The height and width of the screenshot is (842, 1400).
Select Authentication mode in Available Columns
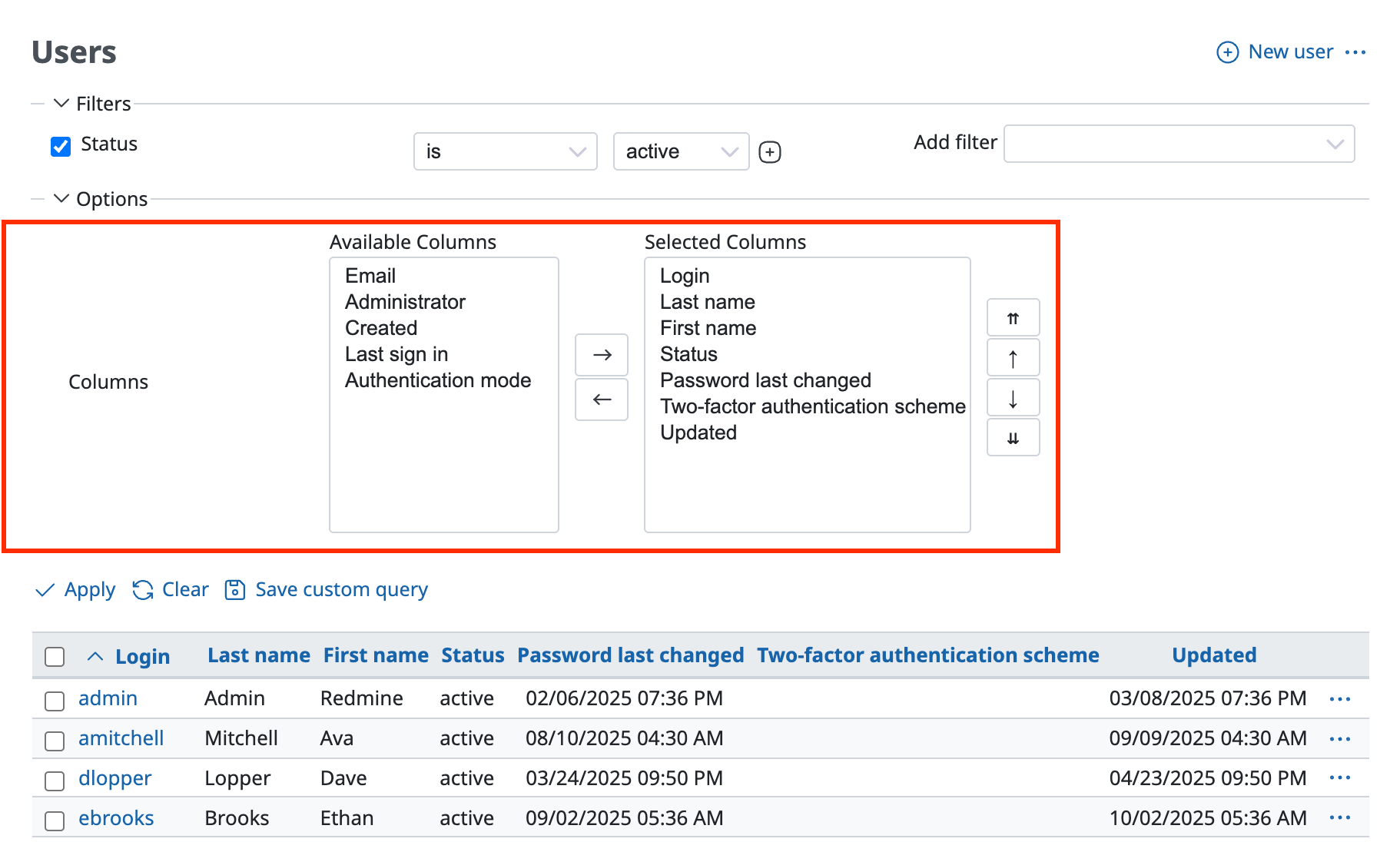pyautogui.click(x=443, y=380)
